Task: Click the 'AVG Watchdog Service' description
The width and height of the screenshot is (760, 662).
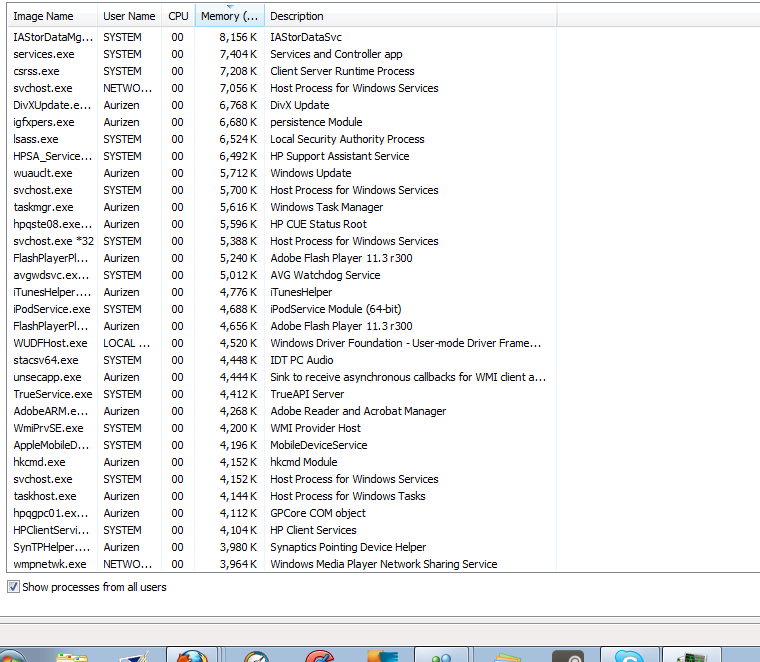Action: [x=325, y=275]
